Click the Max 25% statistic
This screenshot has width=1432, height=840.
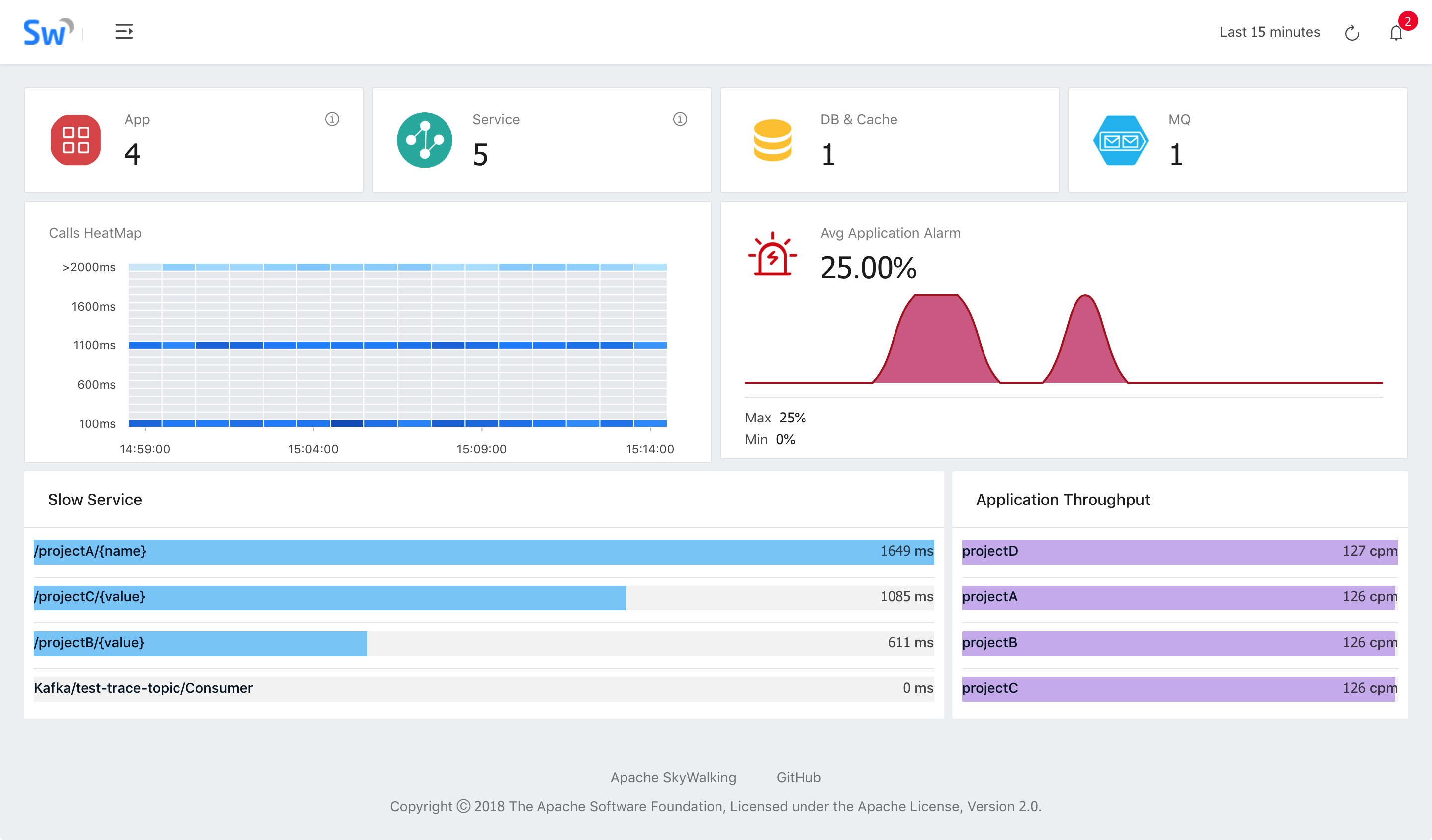(775, 418)
